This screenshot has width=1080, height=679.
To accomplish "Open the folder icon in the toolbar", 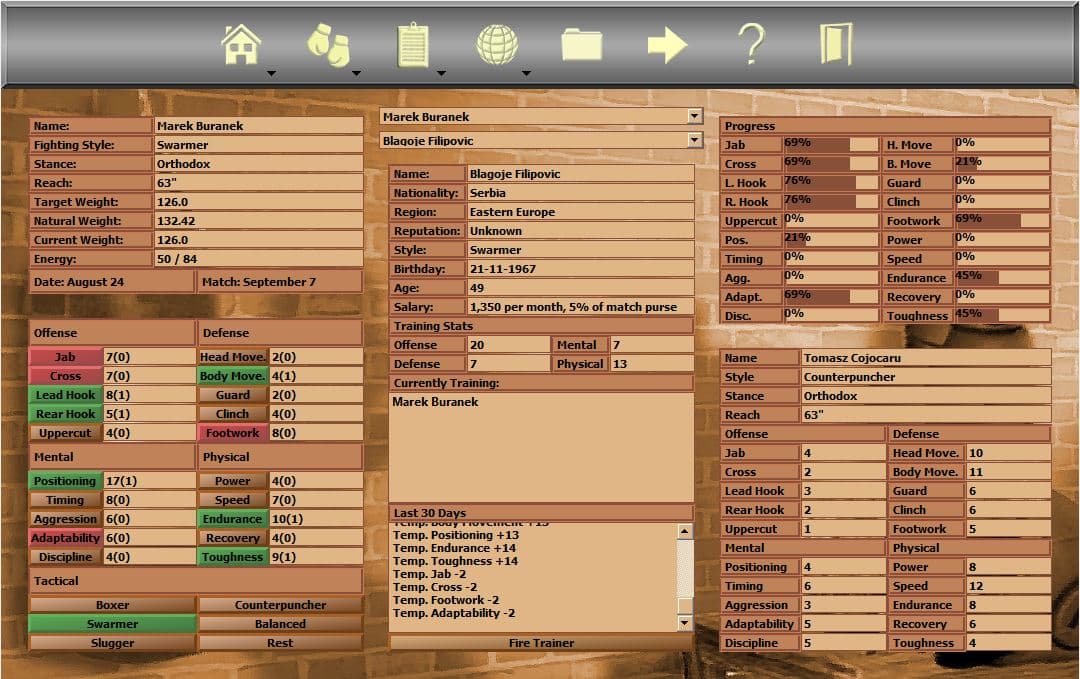I will pyautogui.click(x=583, y=43).
